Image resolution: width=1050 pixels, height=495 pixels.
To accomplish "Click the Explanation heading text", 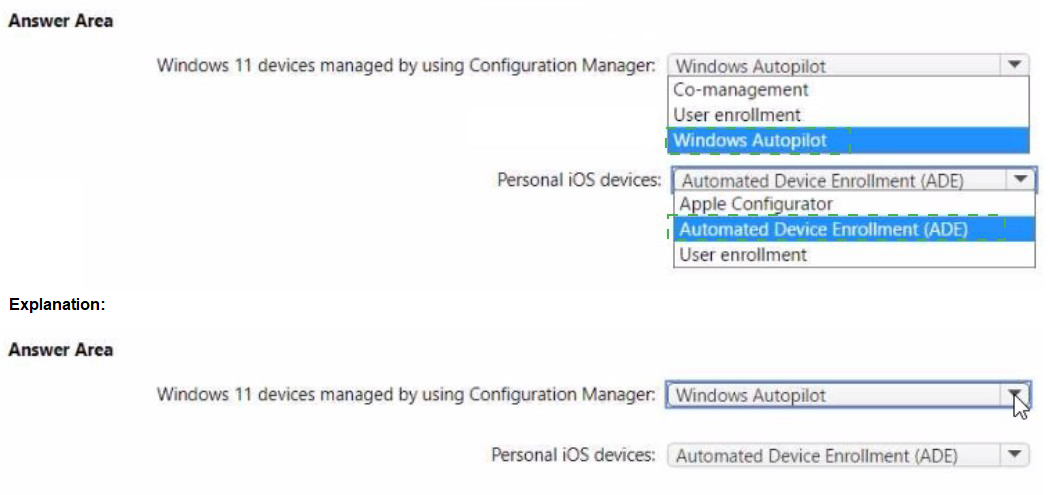I will coord(58,304).
